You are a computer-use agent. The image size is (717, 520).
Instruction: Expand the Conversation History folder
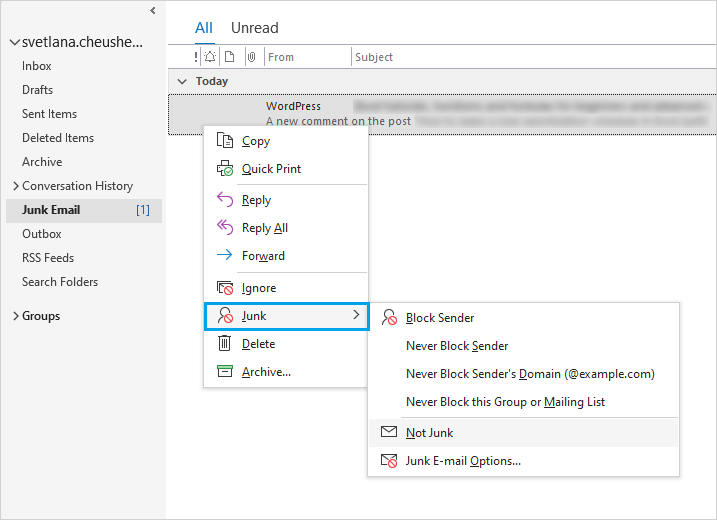coord(15,186)
